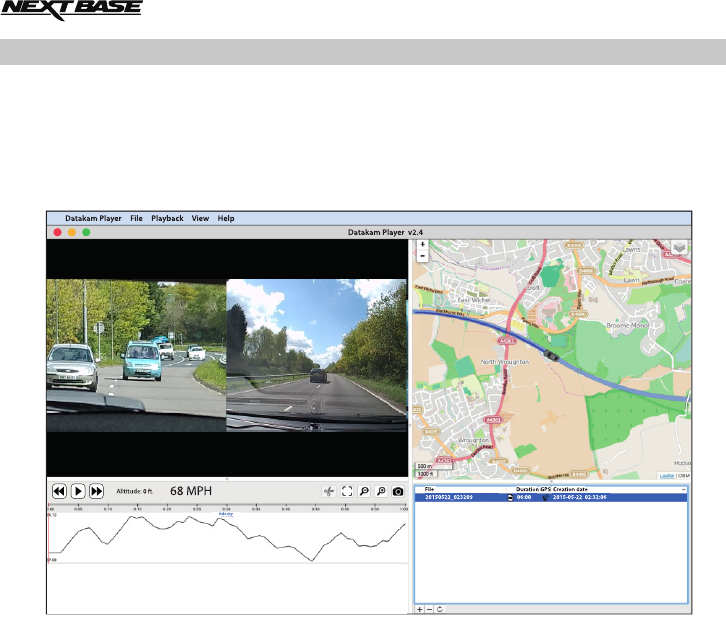Click the rewind playback button

[x=59, y=491]
